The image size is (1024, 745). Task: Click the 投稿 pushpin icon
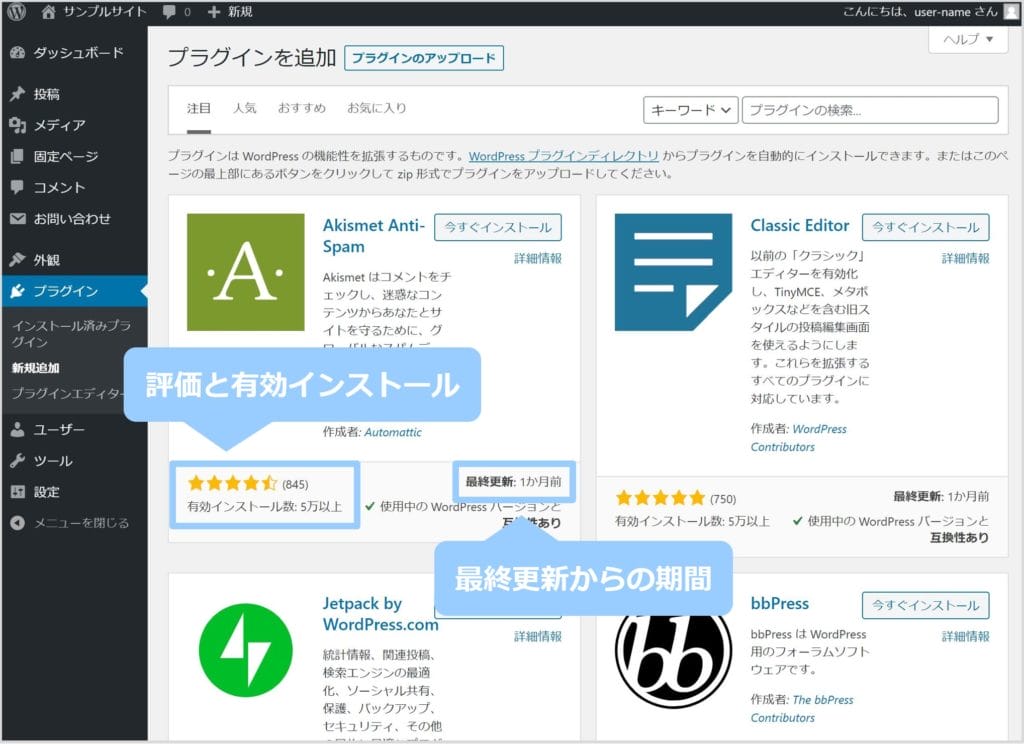point(18,94)
